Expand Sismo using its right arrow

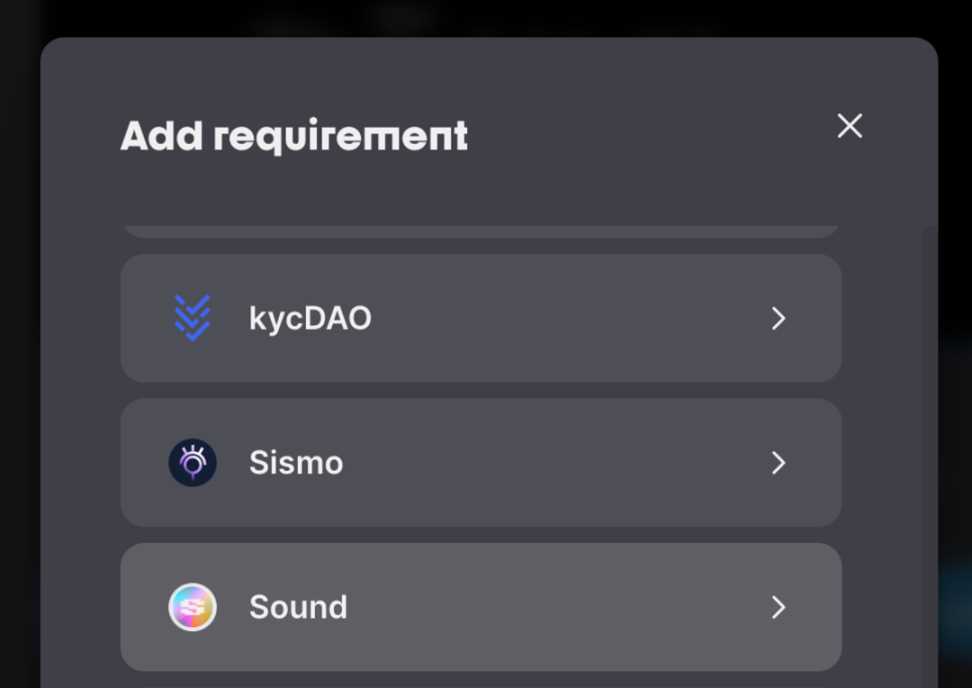[778, 463]
